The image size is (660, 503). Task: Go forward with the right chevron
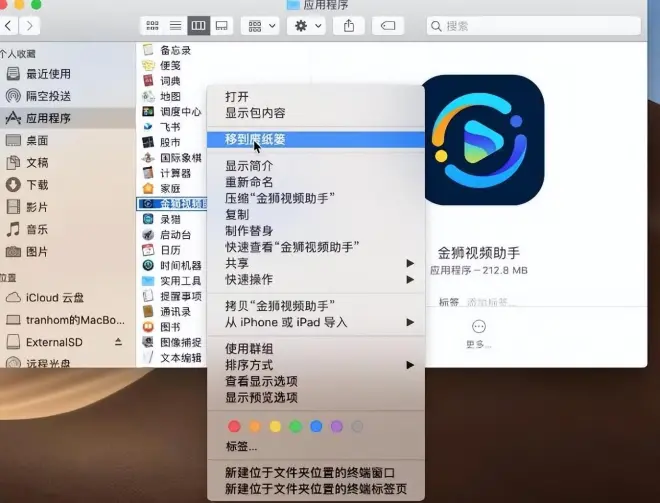(29, 26)
